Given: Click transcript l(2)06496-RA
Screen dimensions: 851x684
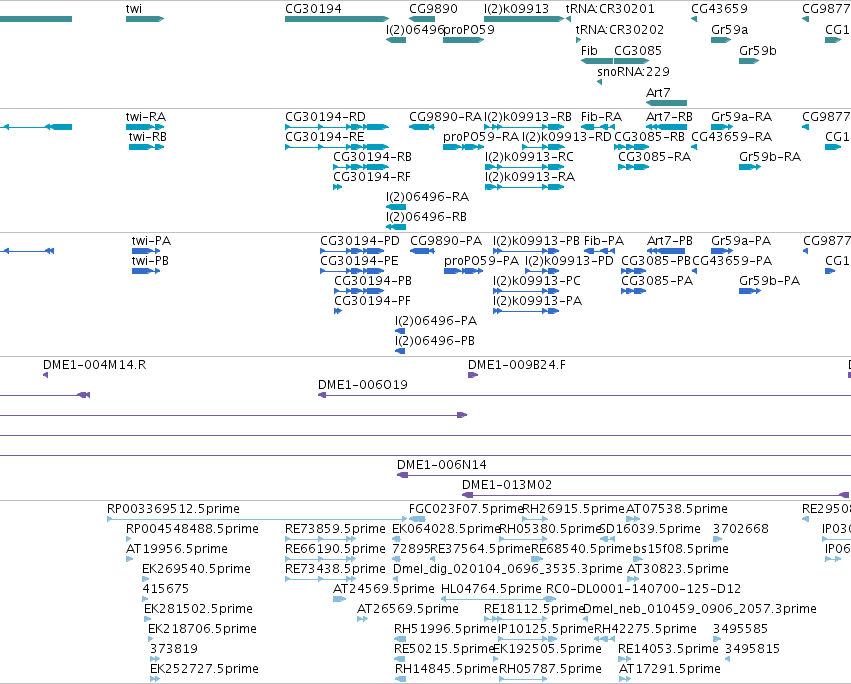Looking at the screenshot, I should point(396,207).
